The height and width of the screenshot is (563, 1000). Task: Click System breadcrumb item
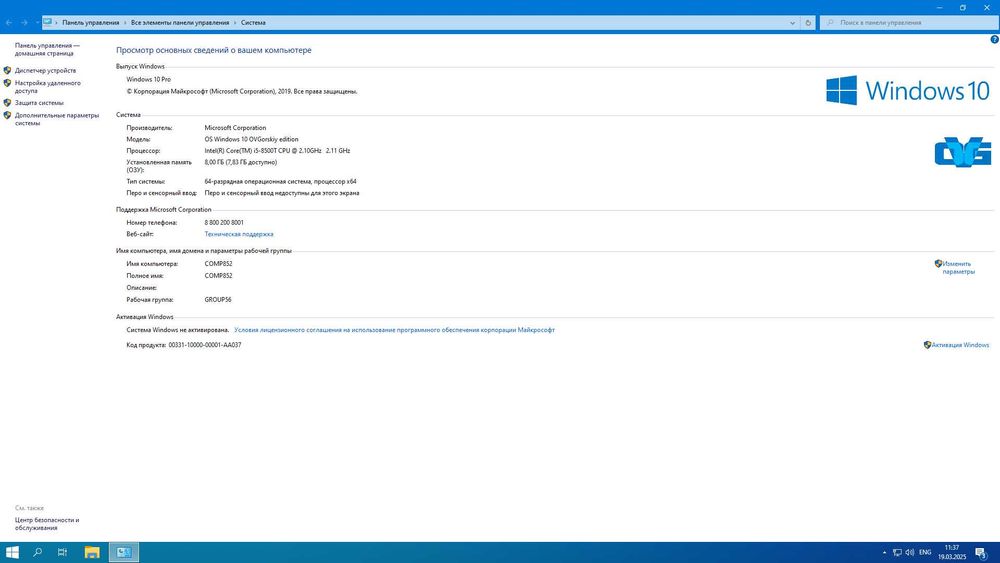pyautogui.click(x=253, y=22)
